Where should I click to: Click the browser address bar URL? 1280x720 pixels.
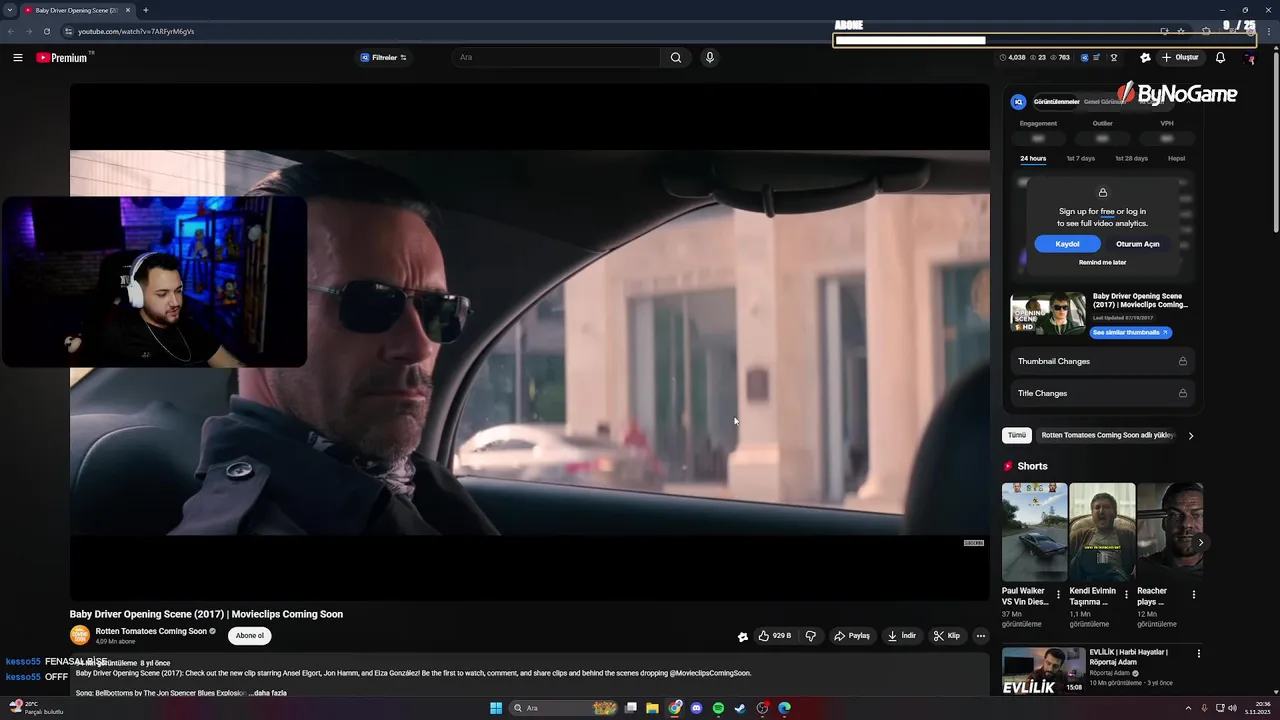pyautogui.click(x=136, y=31)
